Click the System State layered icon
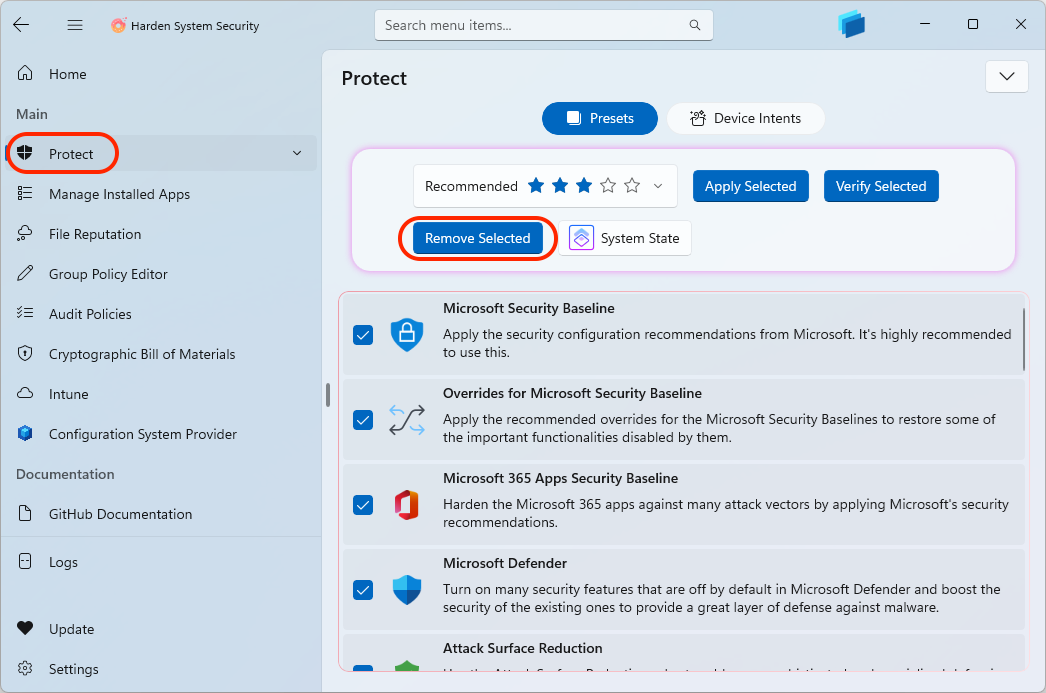Screen dimensions: 1046x693 pyautogui.click(x=581, y=238)
